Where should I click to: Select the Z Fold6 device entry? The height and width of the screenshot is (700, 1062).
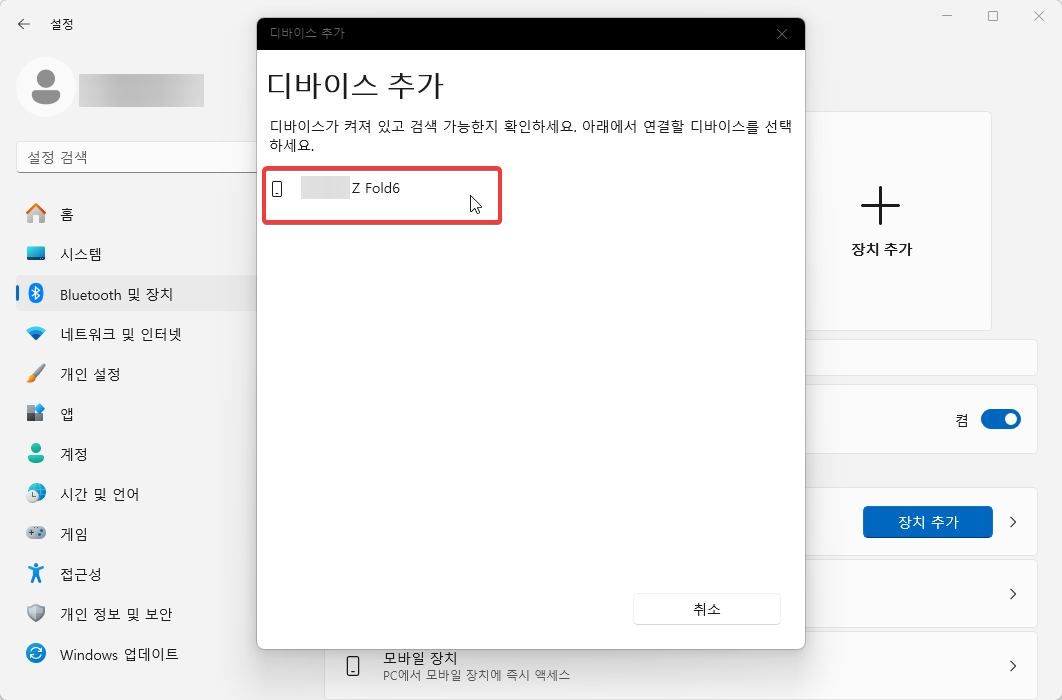[x=380, y=194]
